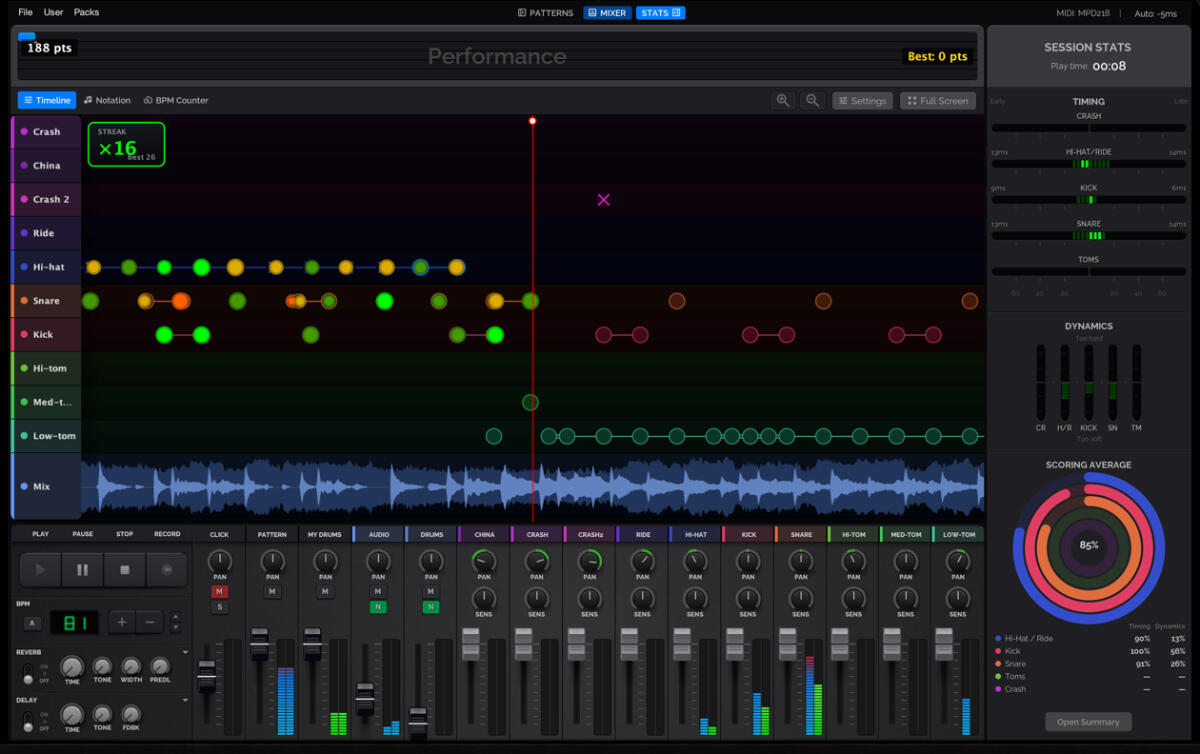Click the Mix waveform track
Image resolution: width=1200 pixels, height=754 pixels.
point(532,487)
